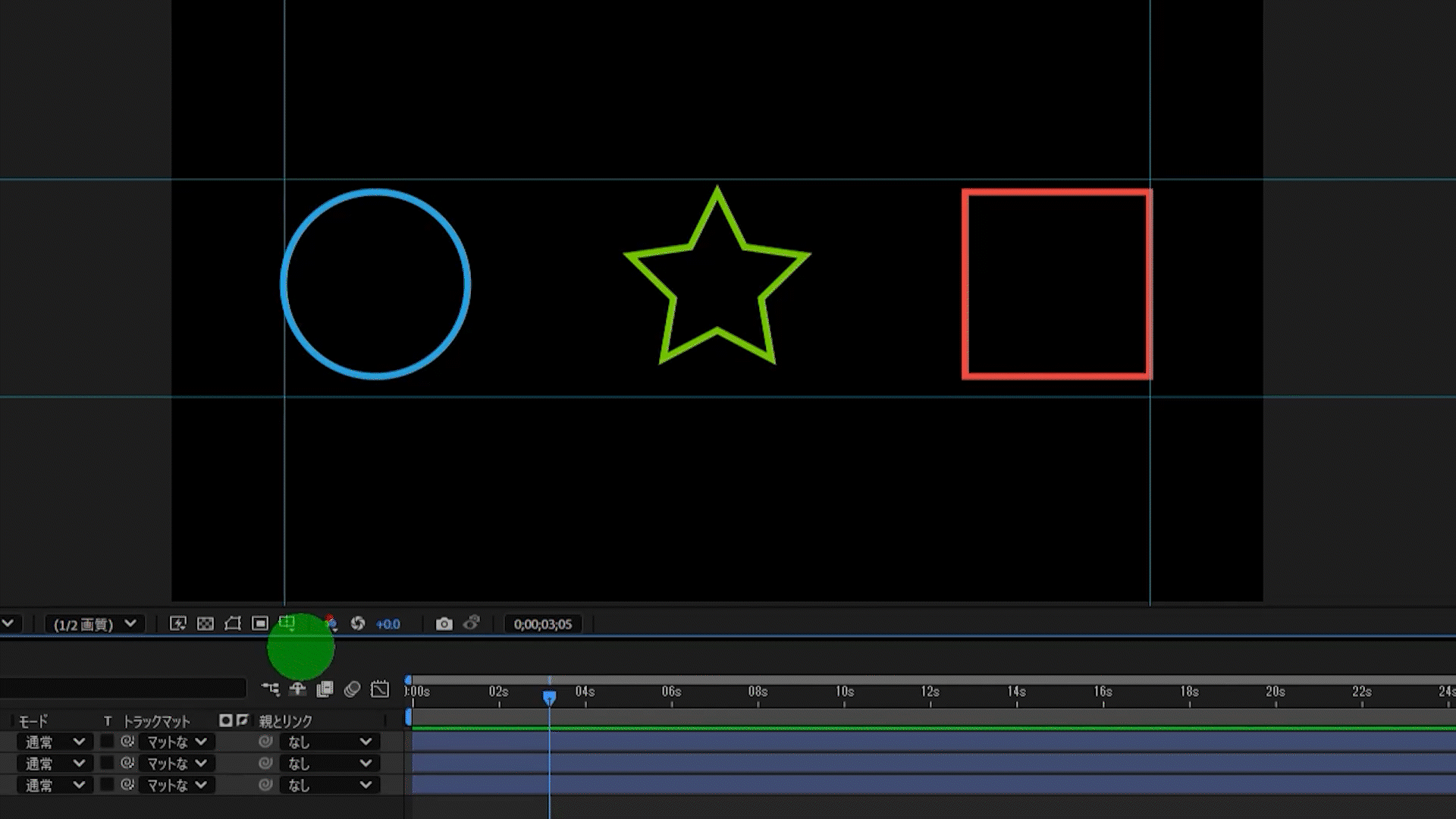Image resolution: width=1456 pixels, height=819 pixels.
Task: Click the first layer's duration bar
Action: [934, 741]
